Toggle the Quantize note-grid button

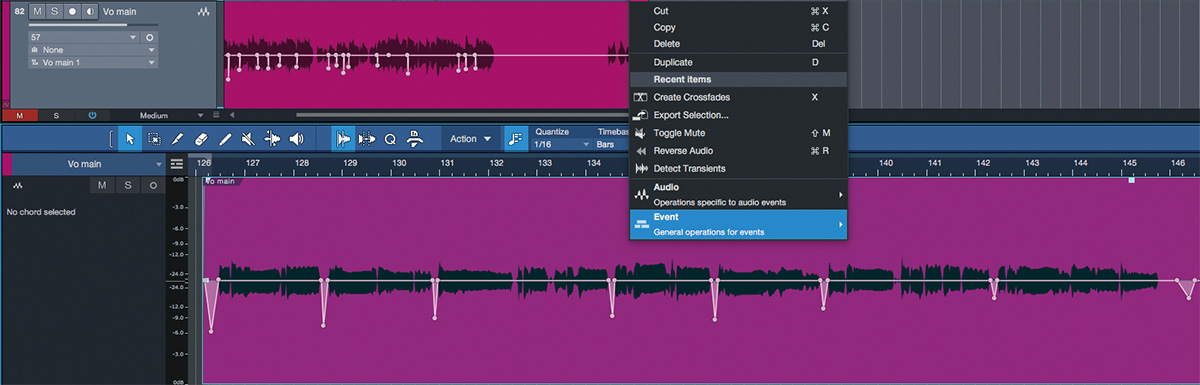pyautogui.click(x=516, y=139)
